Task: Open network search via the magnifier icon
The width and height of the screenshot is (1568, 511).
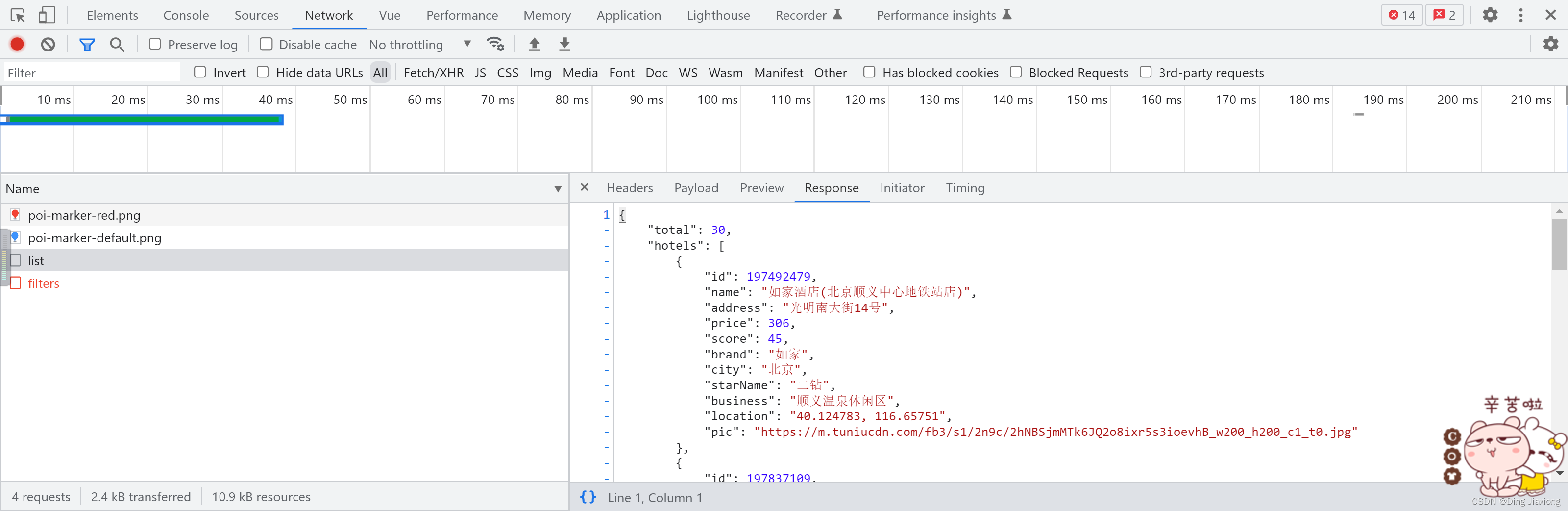Action: pos(117,44)
